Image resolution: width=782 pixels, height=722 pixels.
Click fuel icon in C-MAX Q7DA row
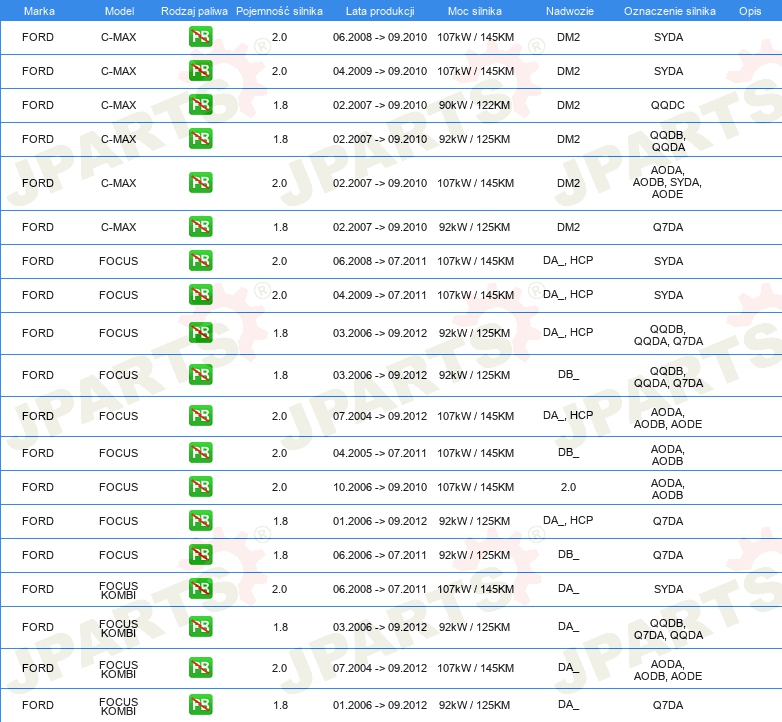[200, 226]
